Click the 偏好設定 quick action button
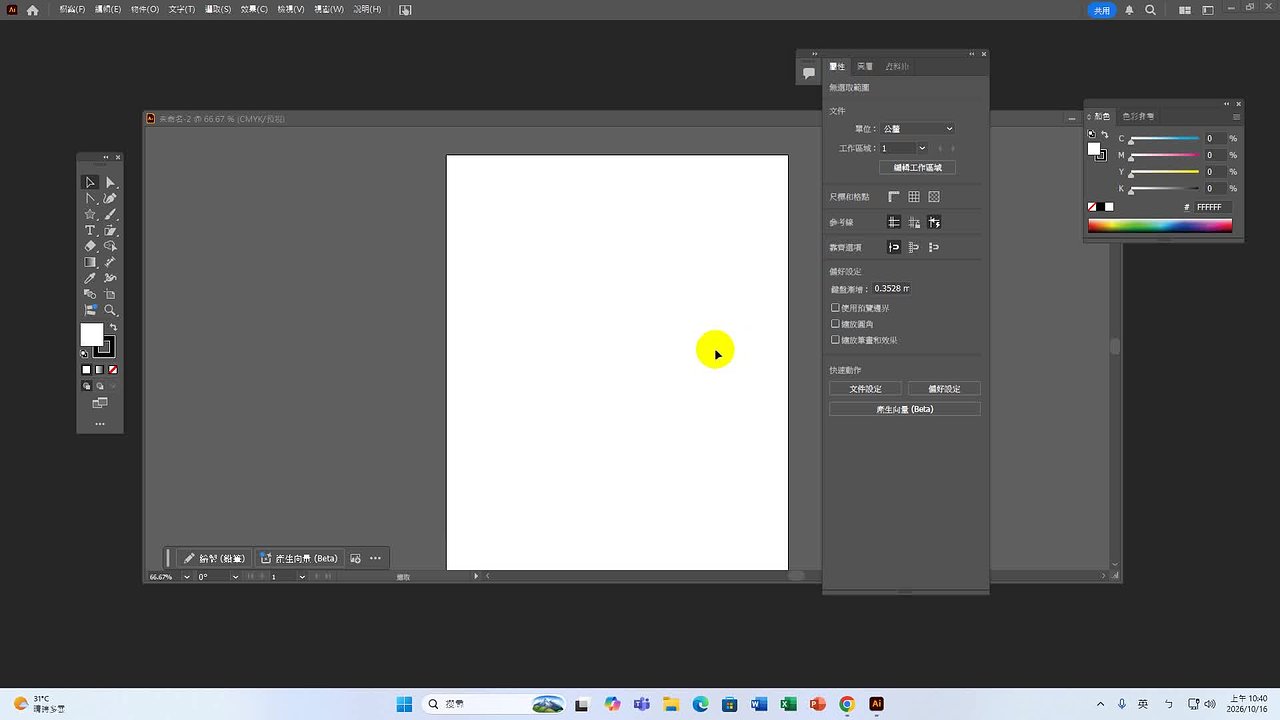 tap(944, 389)
